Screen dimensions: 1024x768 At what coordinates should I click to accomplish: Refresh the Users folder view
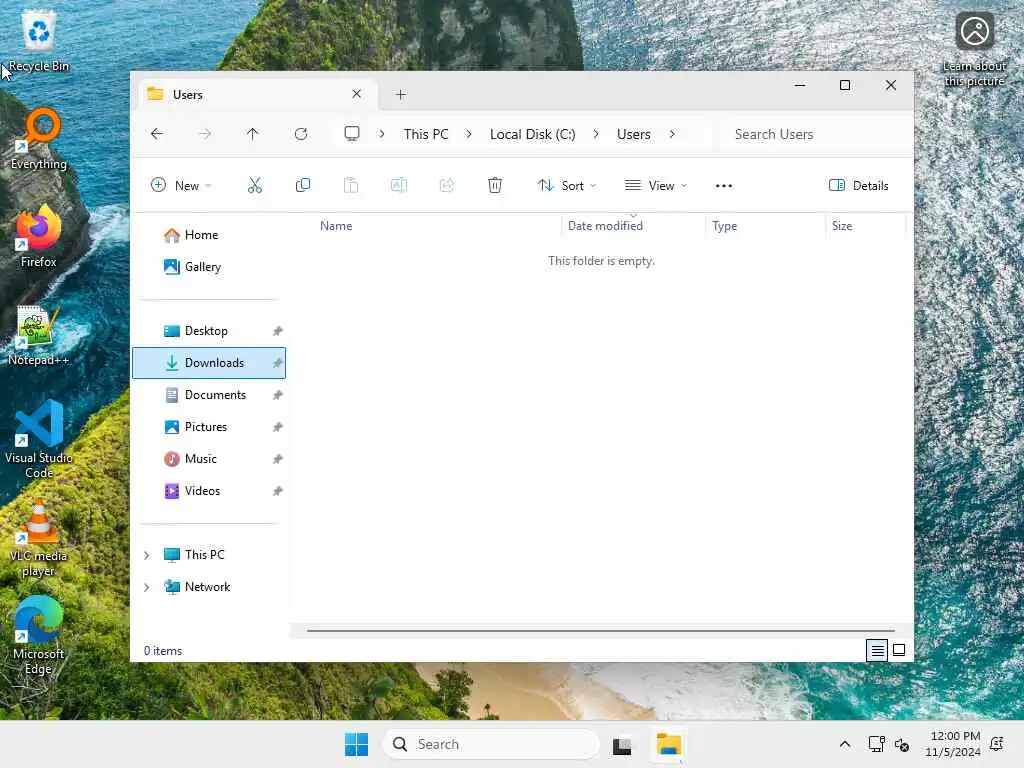(x=301, y=134)
